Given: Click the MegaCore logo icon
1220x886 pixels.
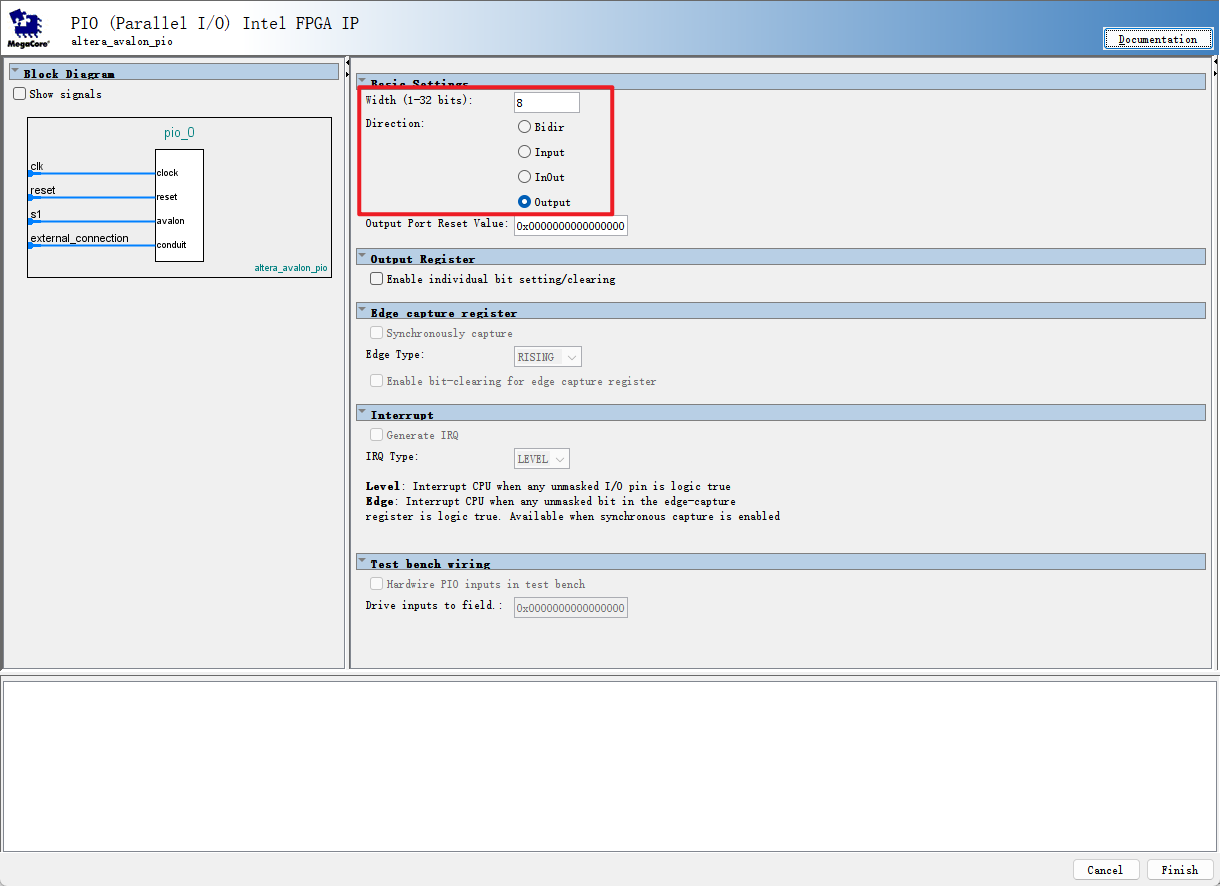Looking at the screenshot, I should point(27,26).
